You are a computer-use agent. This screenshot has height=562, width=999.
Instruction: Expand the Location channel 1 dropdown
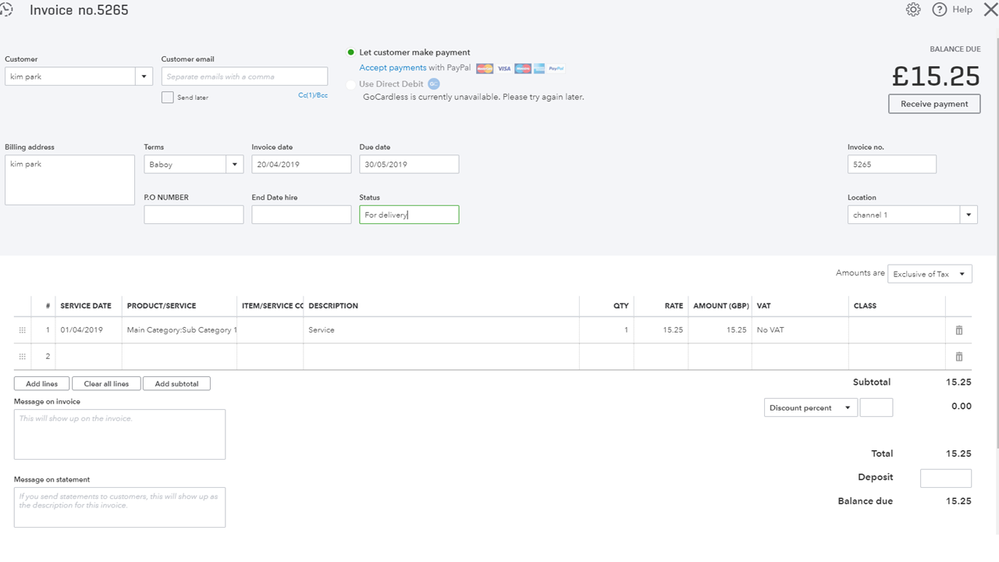pos(968,215)
